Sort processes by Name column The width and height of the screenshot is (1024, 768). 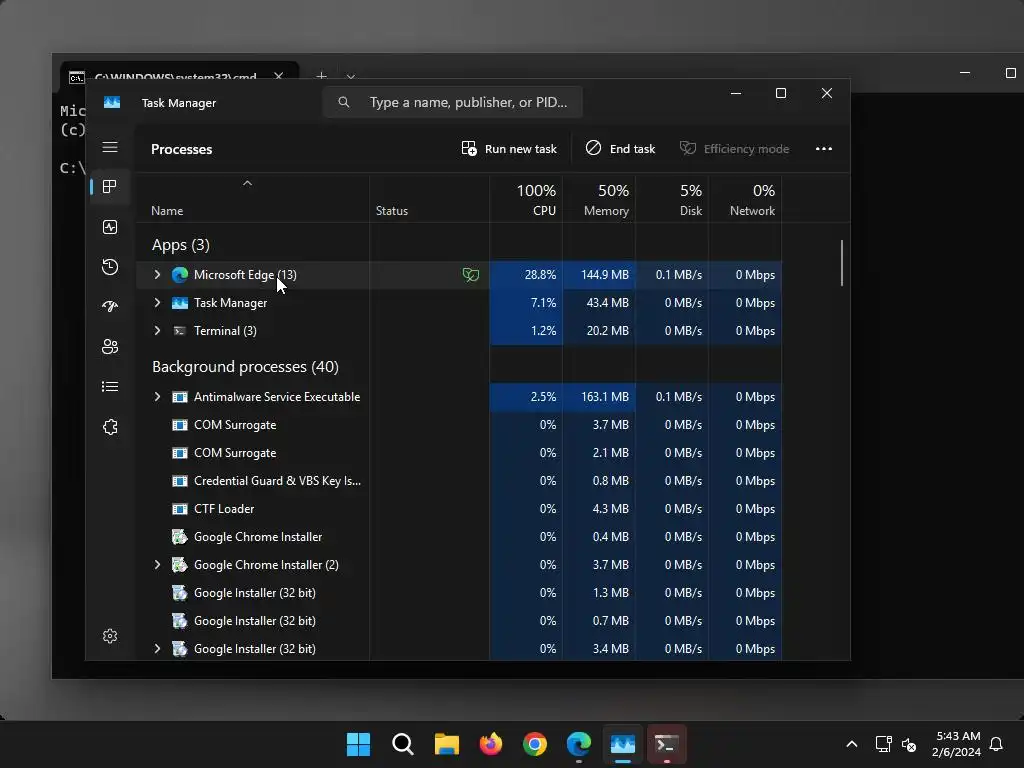(167, 211)
